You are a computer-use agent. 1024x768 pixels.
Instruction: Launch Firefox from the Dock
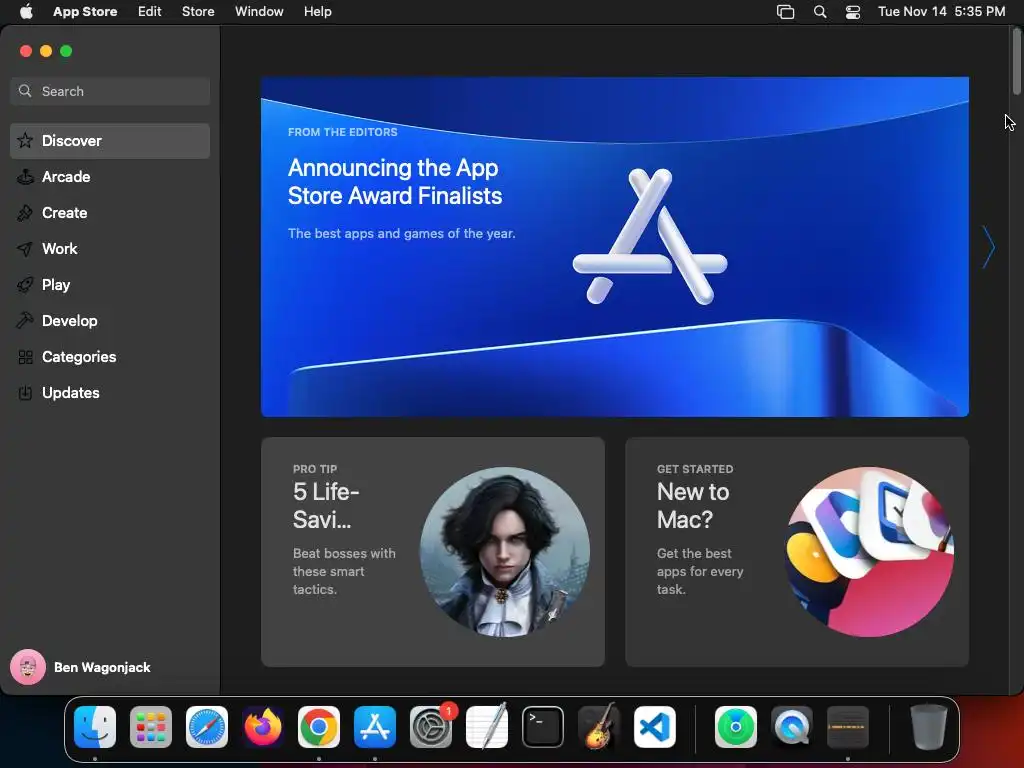[x=263, y=727]
